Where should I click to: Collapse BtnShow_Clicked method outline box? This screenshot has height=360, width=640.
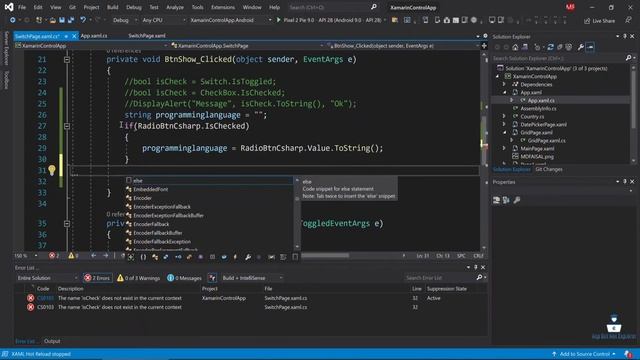67,60
